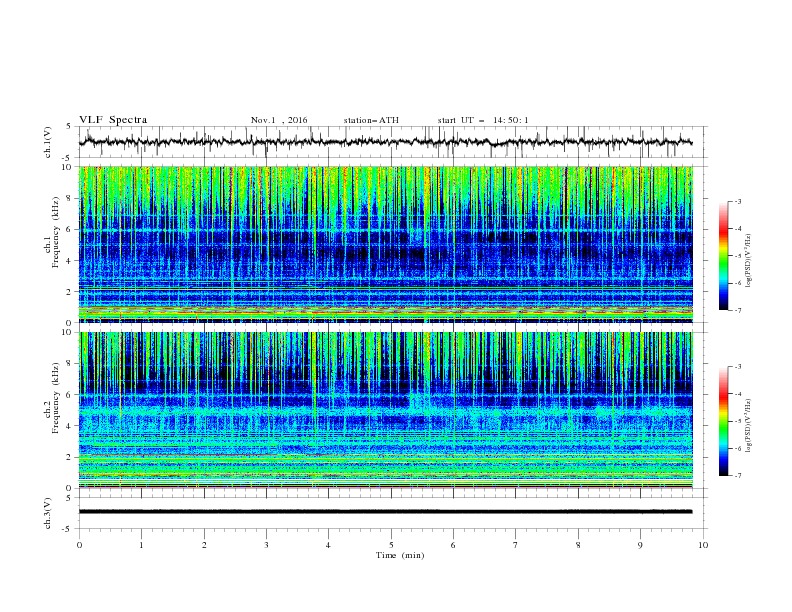
Task: Click inside the ch.2 spectrogram panel
Action: [x=385, y=410]
